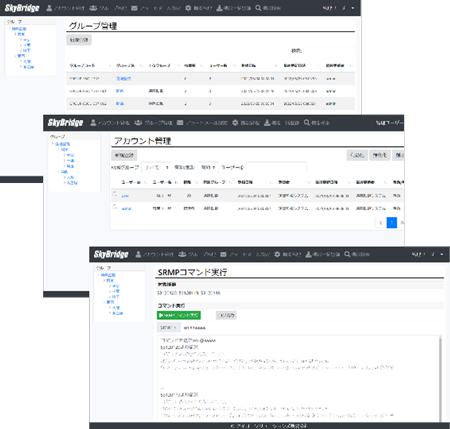Click the search magnifier icon in top window
This screenshot has height=429, width=450.
point(258,8)
